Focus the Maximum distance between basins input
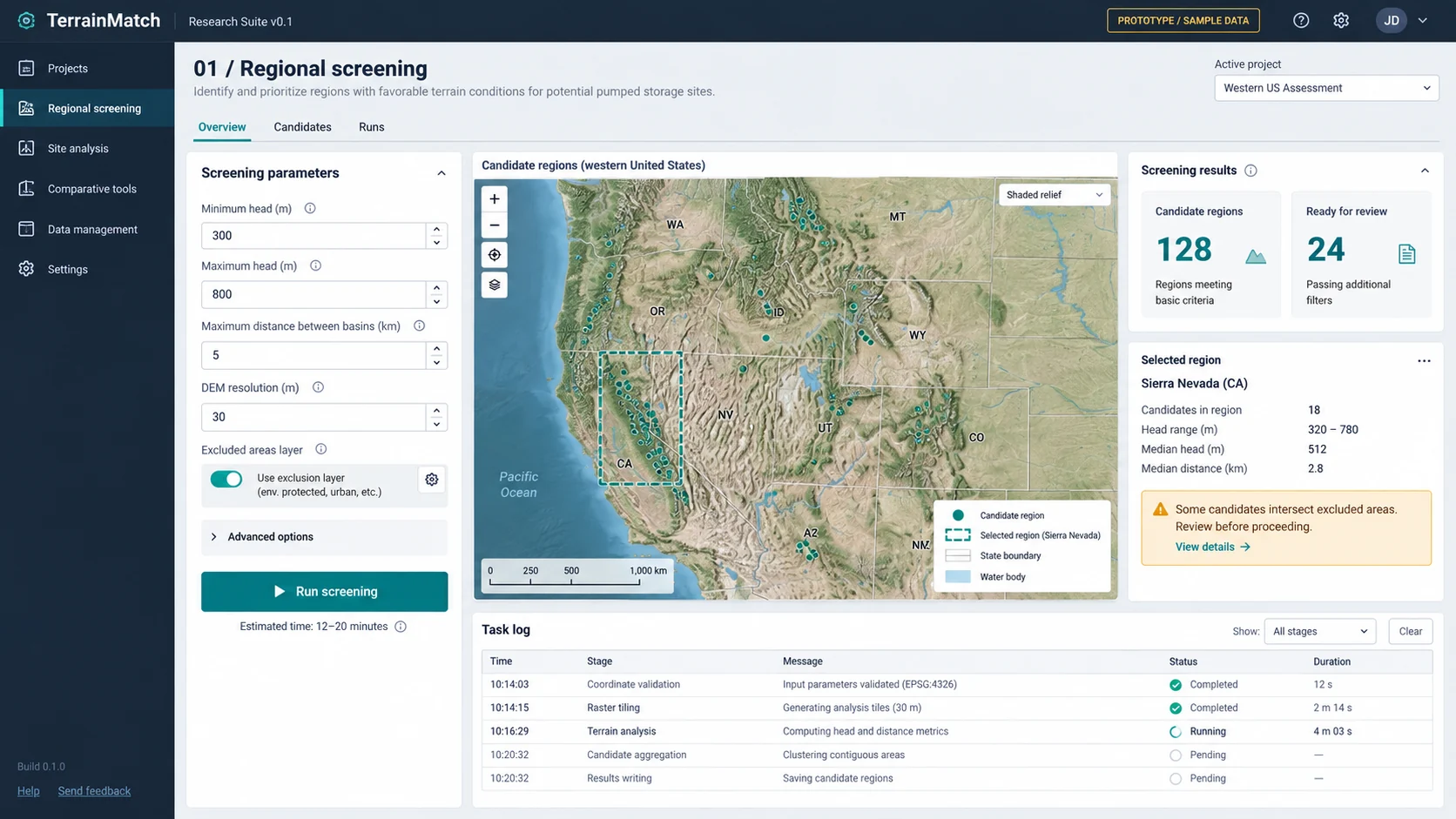 pyautogui.click(x=313, y=355)
